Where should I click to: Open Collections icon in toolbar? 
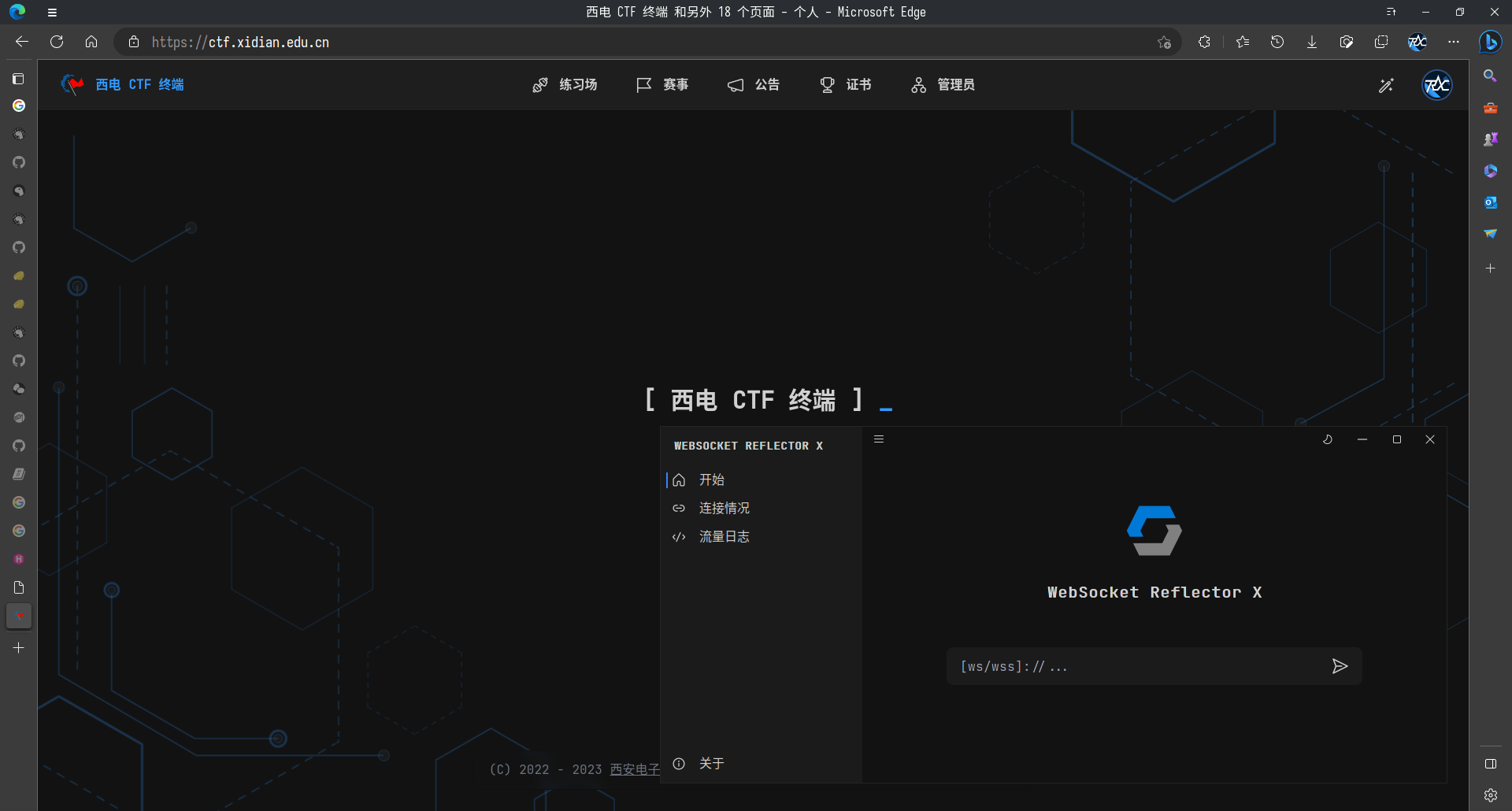[1381, 42]
